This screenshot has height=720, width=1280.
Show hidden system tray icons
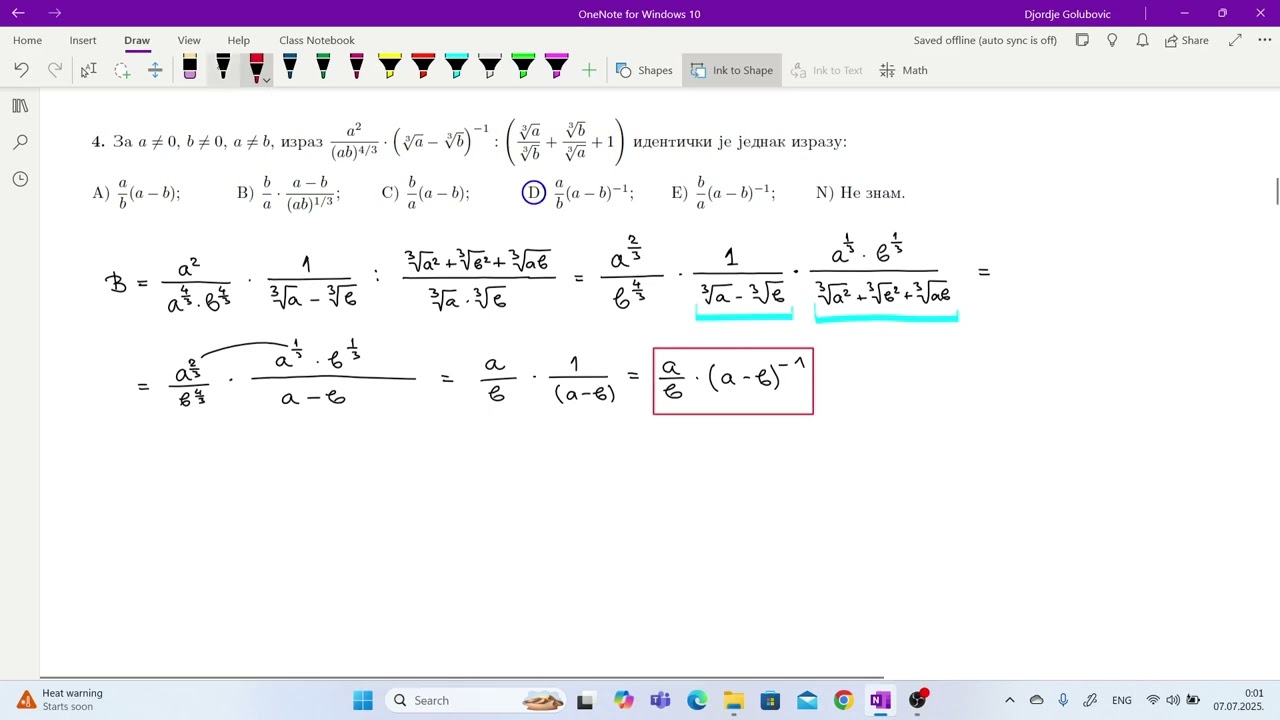coord(1009,700)
